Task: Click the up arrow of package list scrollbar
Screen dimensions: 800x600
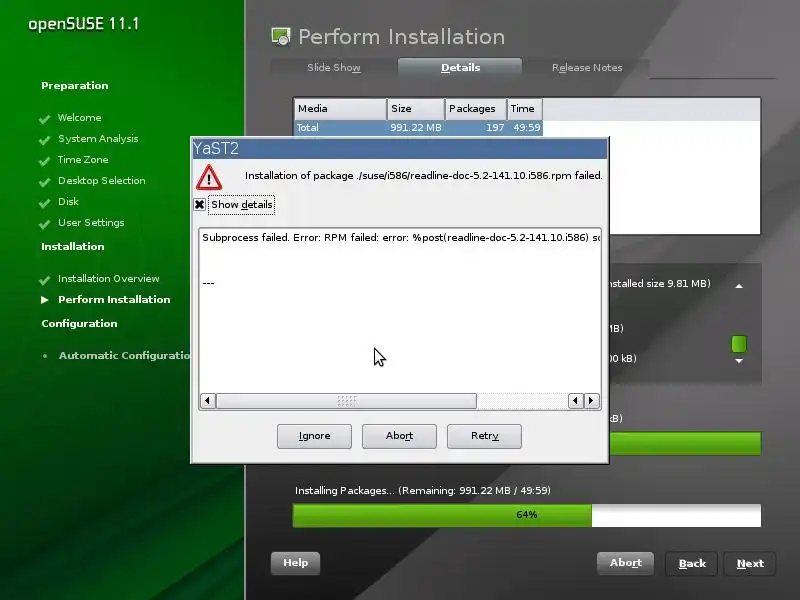Action: click(739, 286)
